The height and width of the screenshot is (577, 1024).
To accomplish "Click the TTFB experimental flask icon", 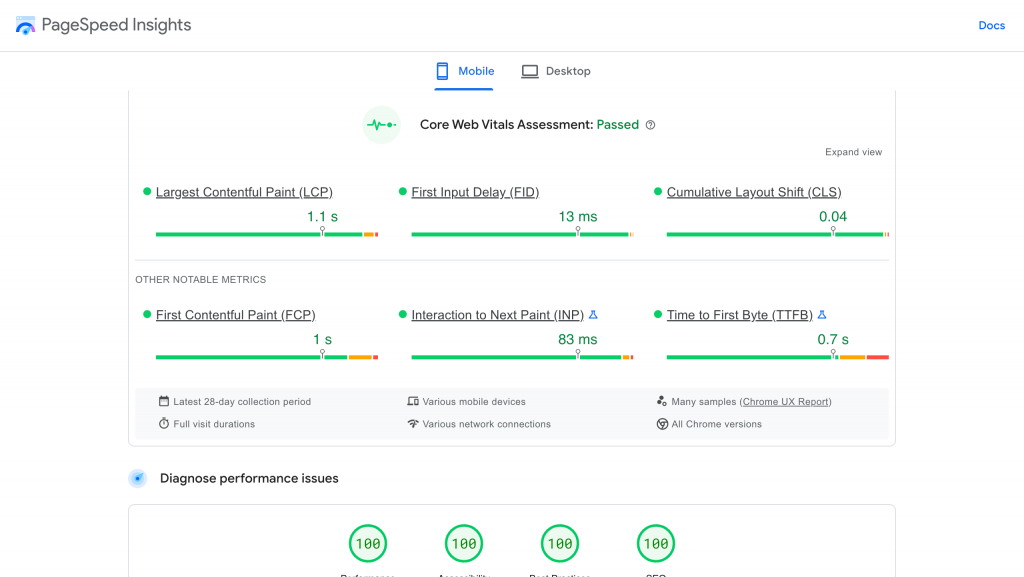I will (x=822, y=315).
